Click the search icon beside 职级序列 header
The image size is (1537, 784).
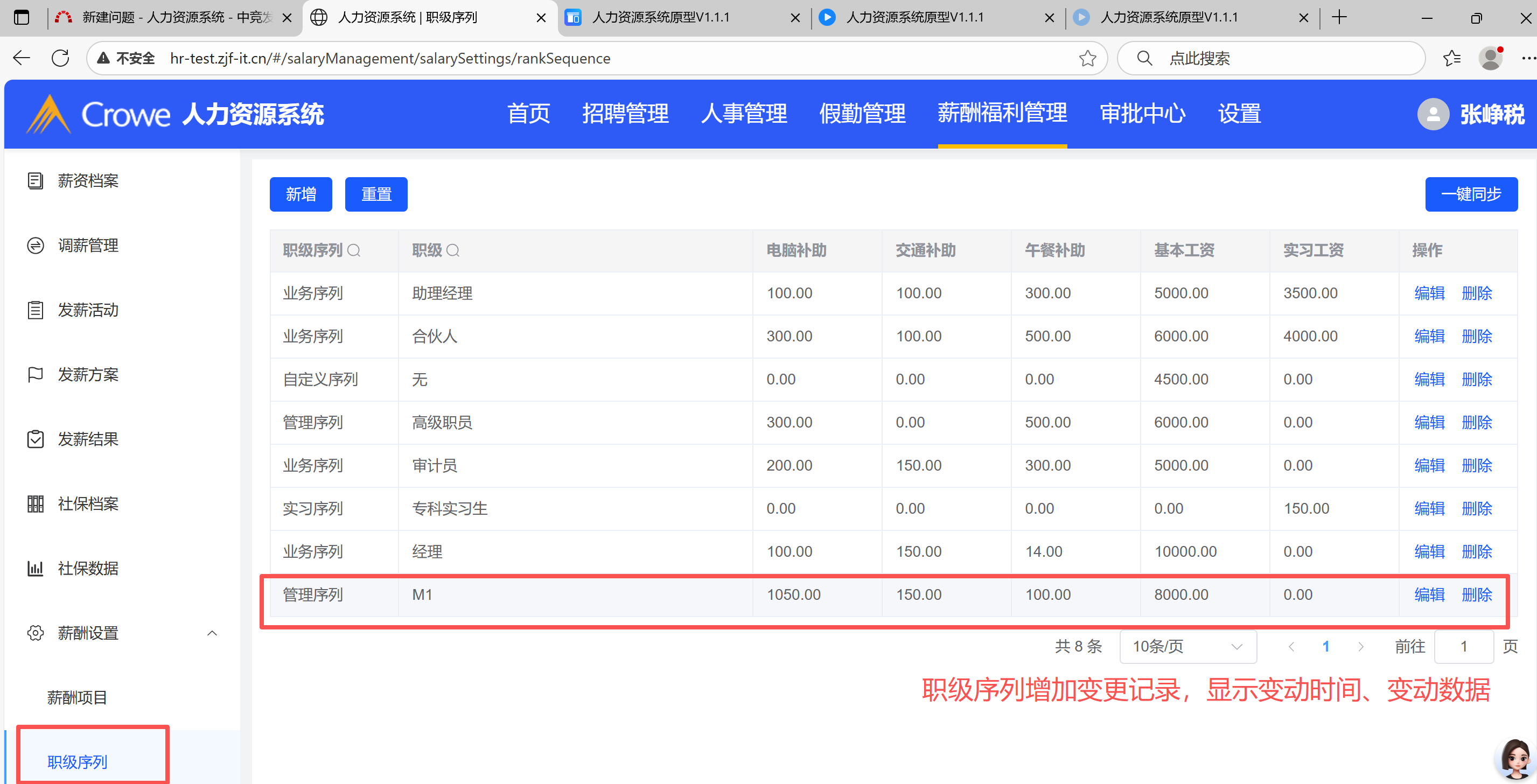point(353,250)
